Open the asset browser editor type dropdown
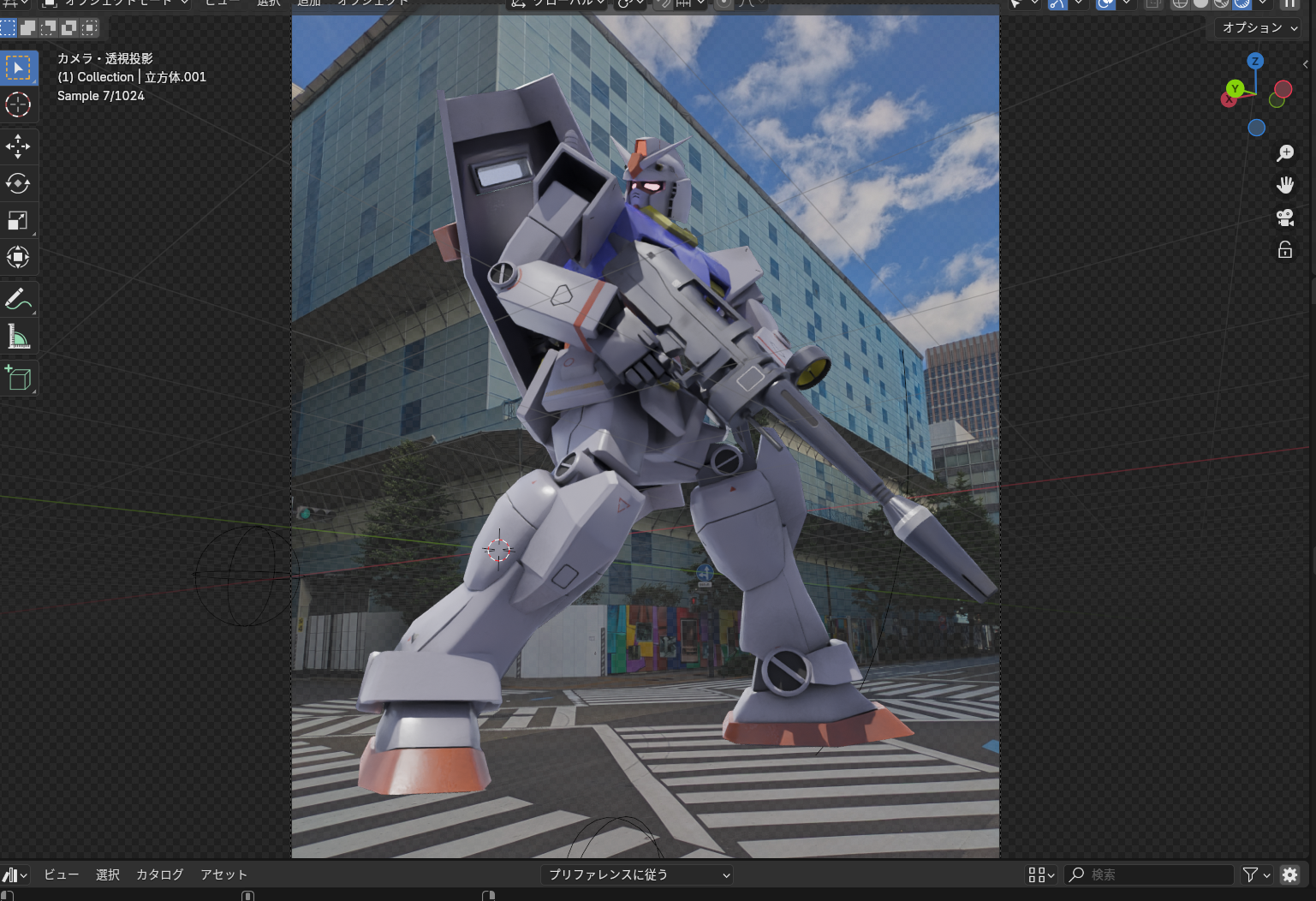The width and height of the screenshot is (1316, 901). coord(15,874)
